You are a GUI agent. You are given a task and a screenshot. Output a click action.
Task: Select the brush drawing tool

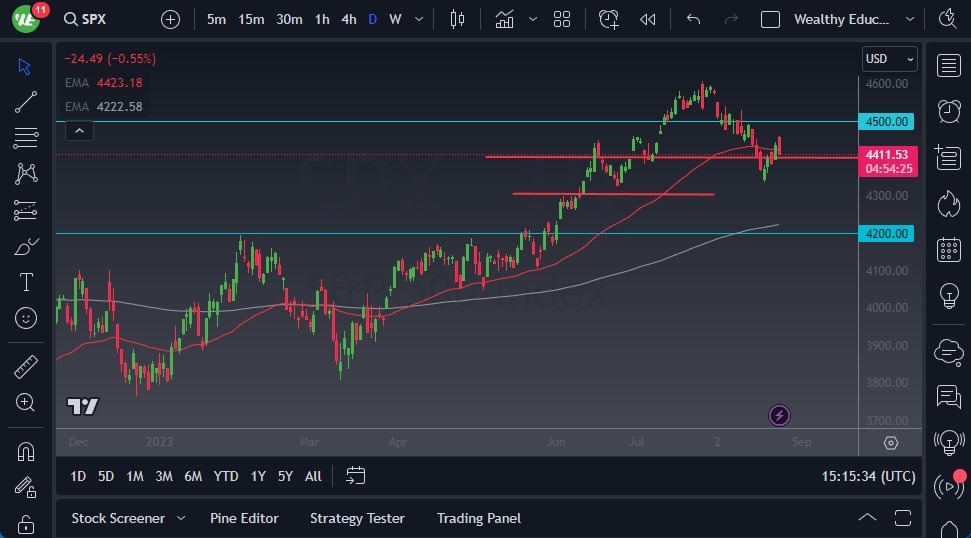pos(26,246)
